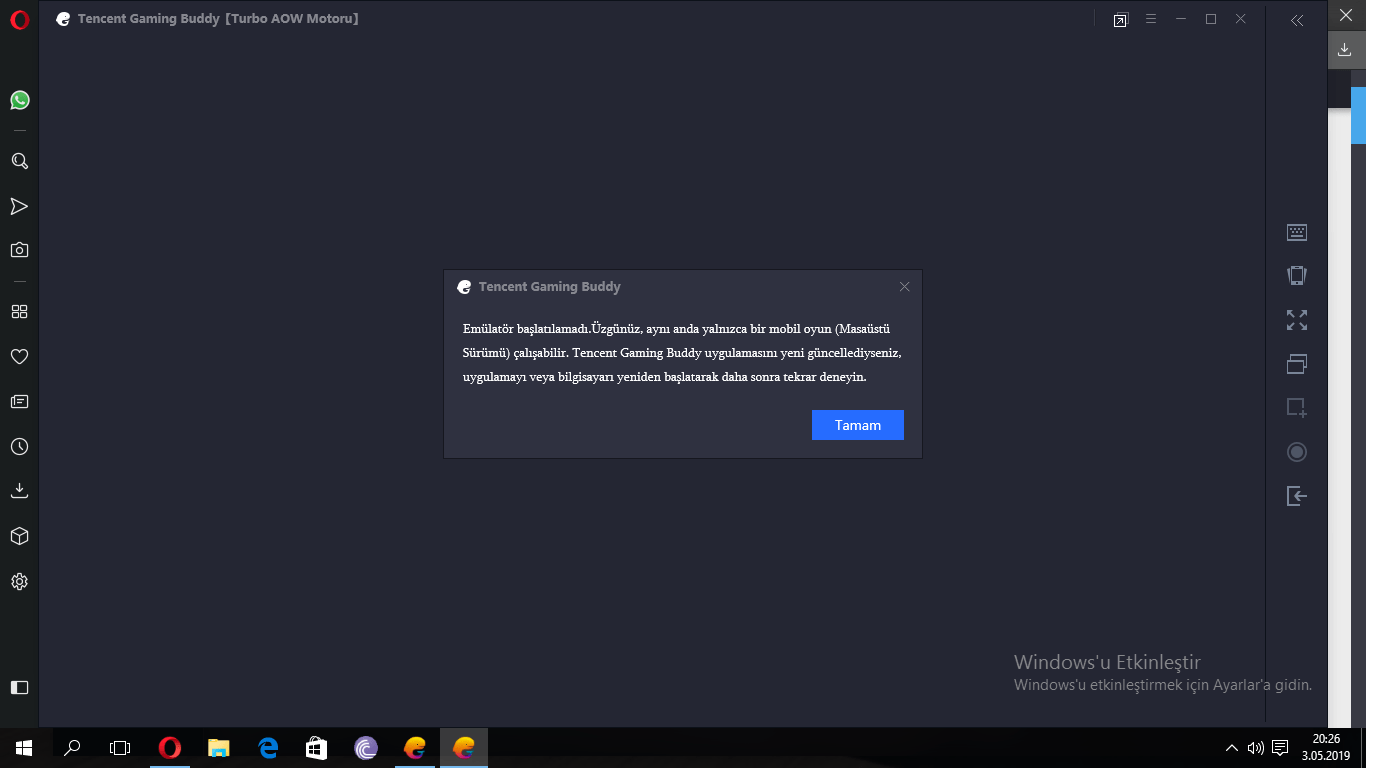Open keyboard mapping in Gaming Buddy toolbar
Screen dimensions: 1382x768
(x=1297, y=232)
